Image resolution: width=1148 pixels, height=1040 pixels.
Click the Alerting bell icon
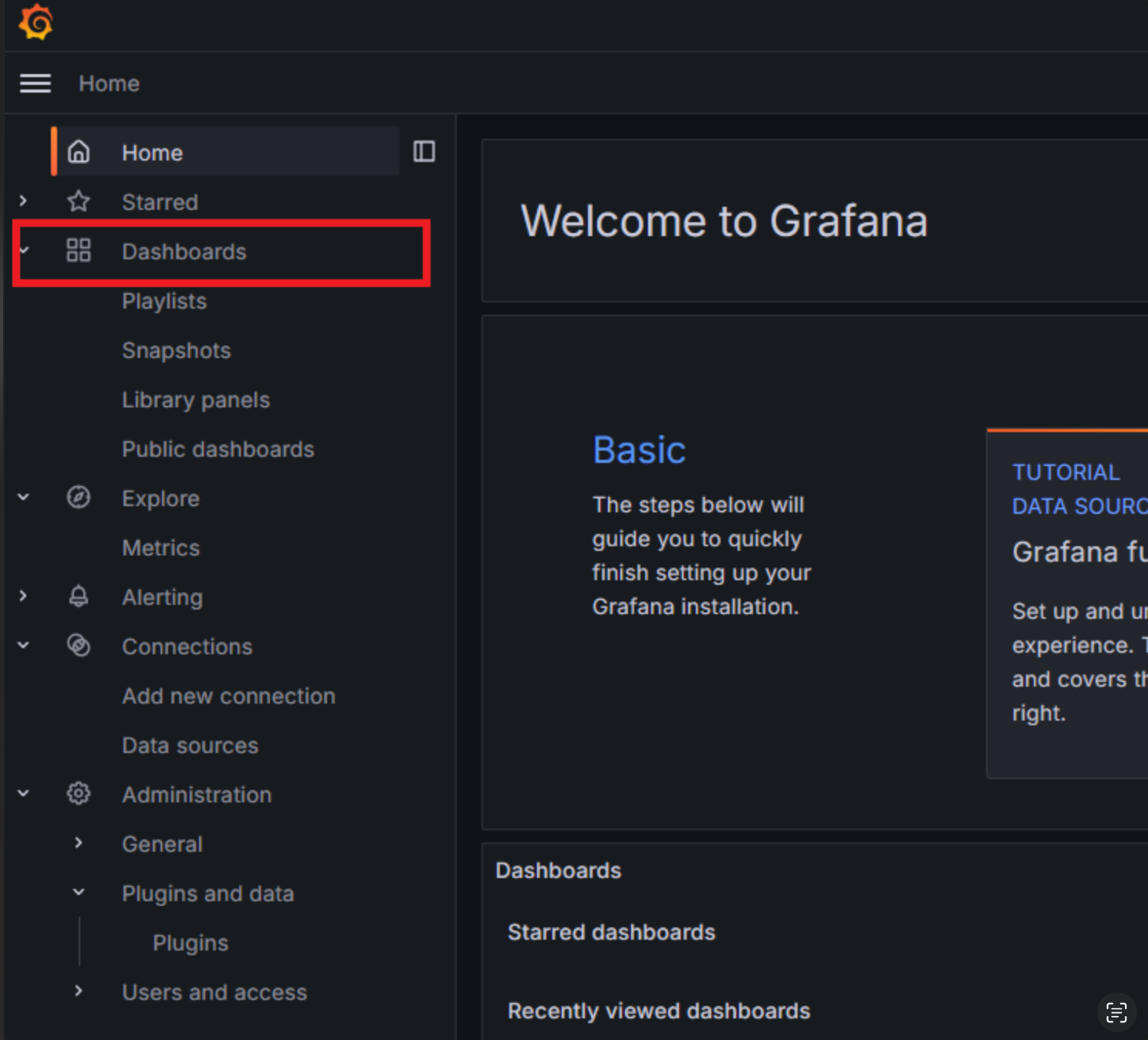pos(79,596)
